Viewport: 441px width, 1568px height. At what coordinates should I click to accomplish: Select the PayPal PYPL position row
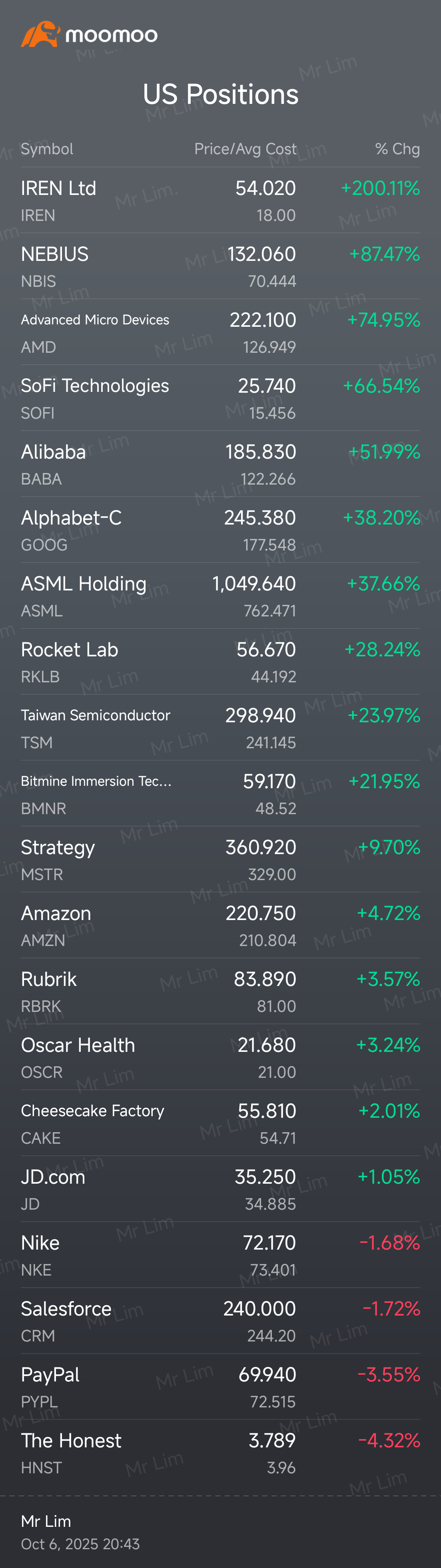point(220,1387)
